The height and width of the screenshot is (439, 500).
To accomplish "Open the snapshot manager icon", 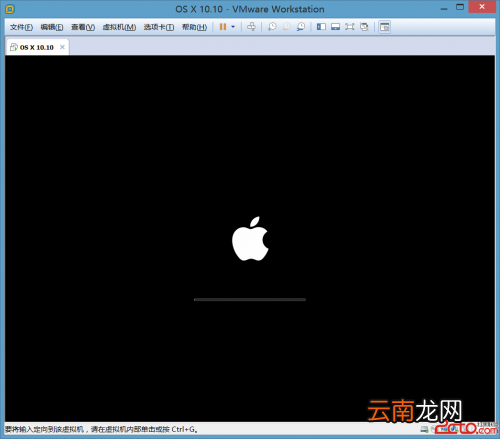I will [x=301, y=27].
